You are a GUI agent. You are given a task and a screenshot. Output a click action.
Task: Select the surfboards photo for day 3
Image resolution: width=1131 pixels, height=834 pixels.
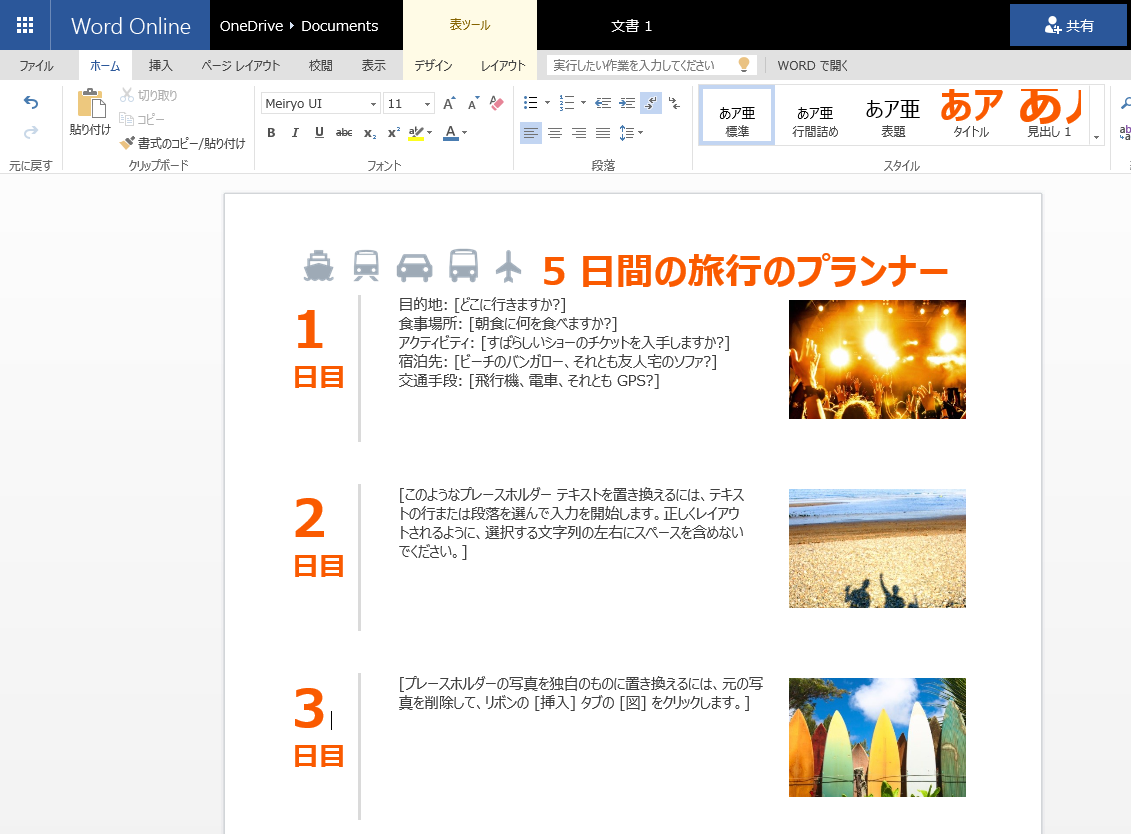click(877, 737)
